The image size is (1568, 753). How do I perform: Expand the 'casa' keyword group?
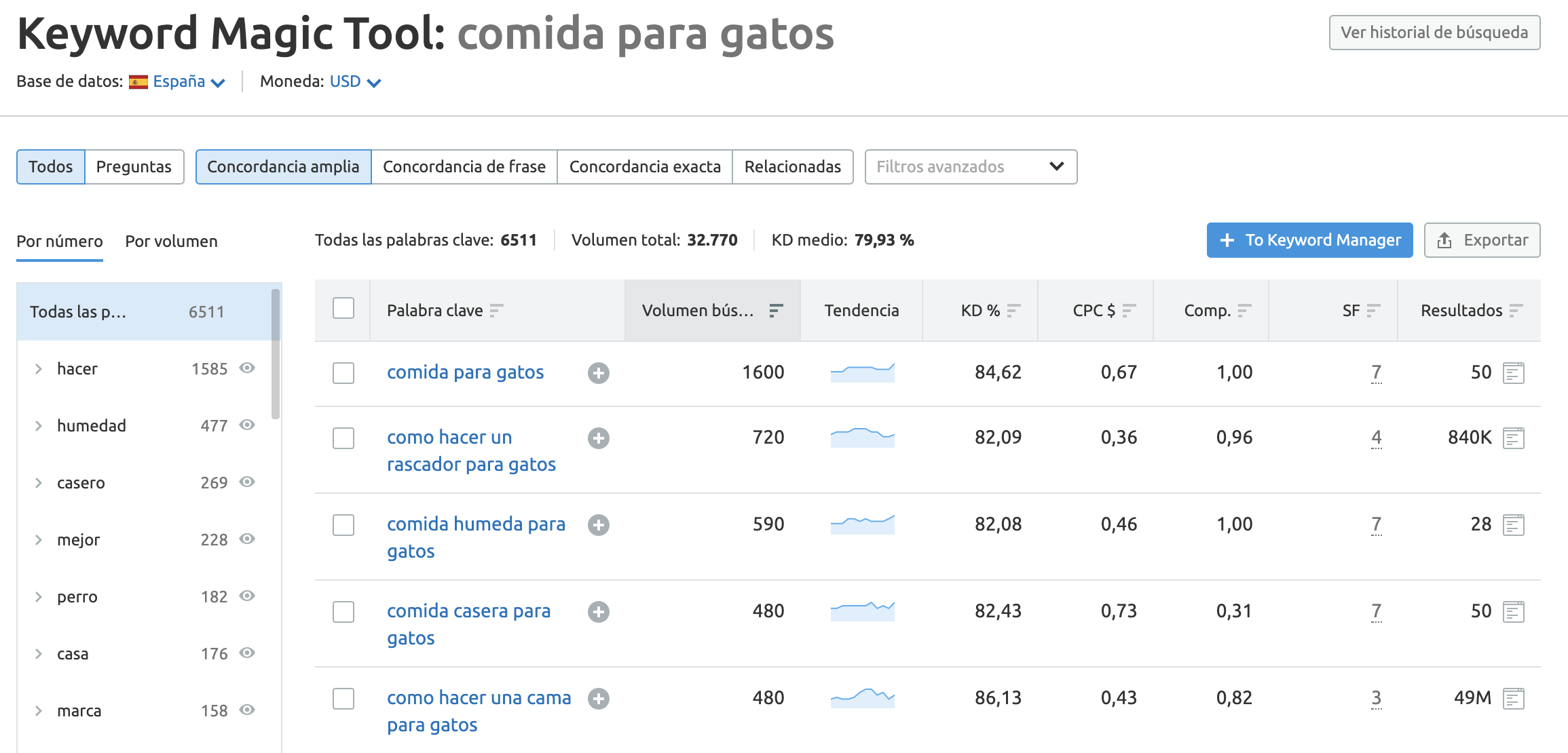[39, 654]
